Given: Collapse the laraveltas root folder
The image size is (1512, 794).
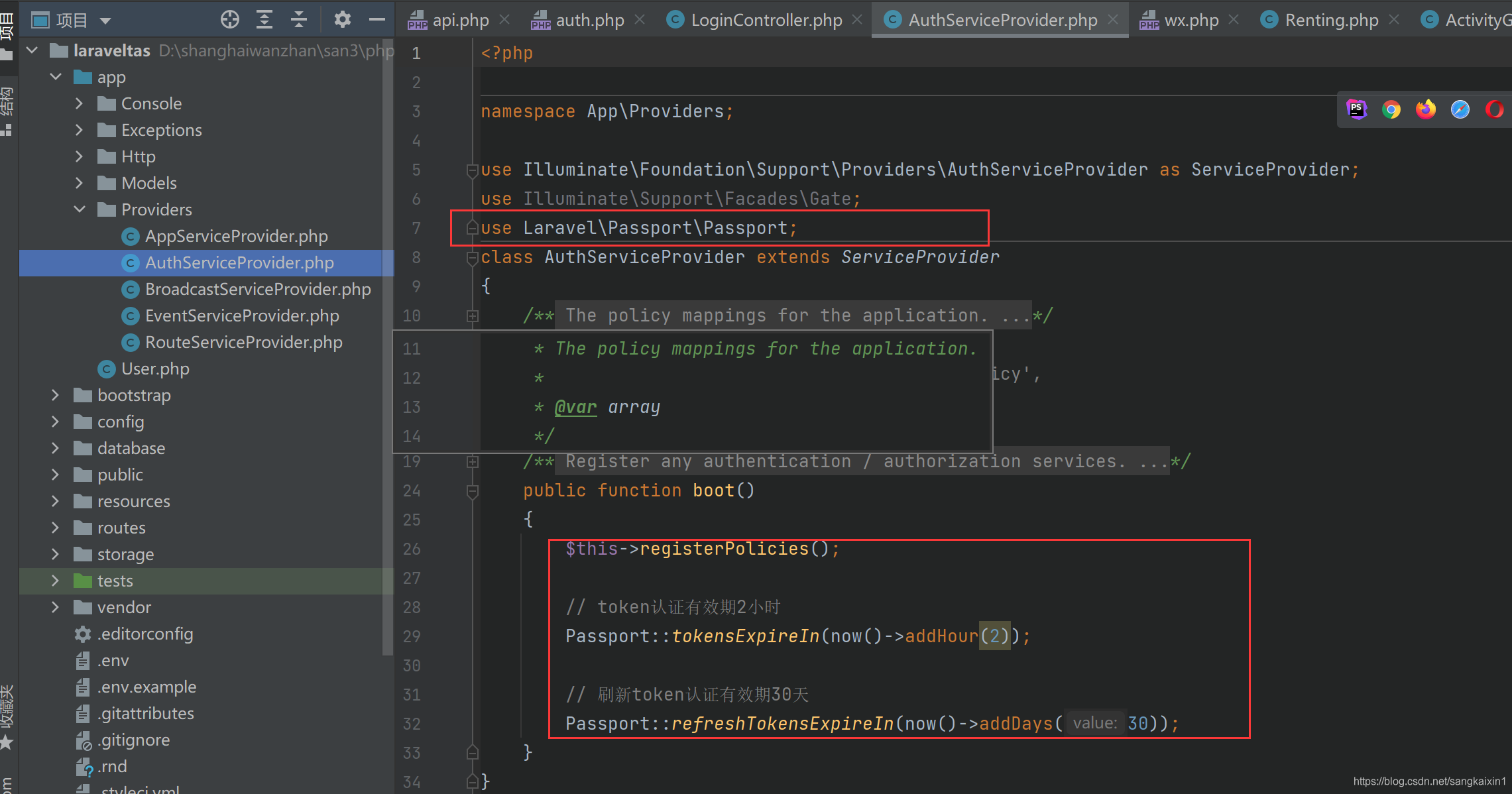Looking at the screenshot, I should (x=32, y=50).
